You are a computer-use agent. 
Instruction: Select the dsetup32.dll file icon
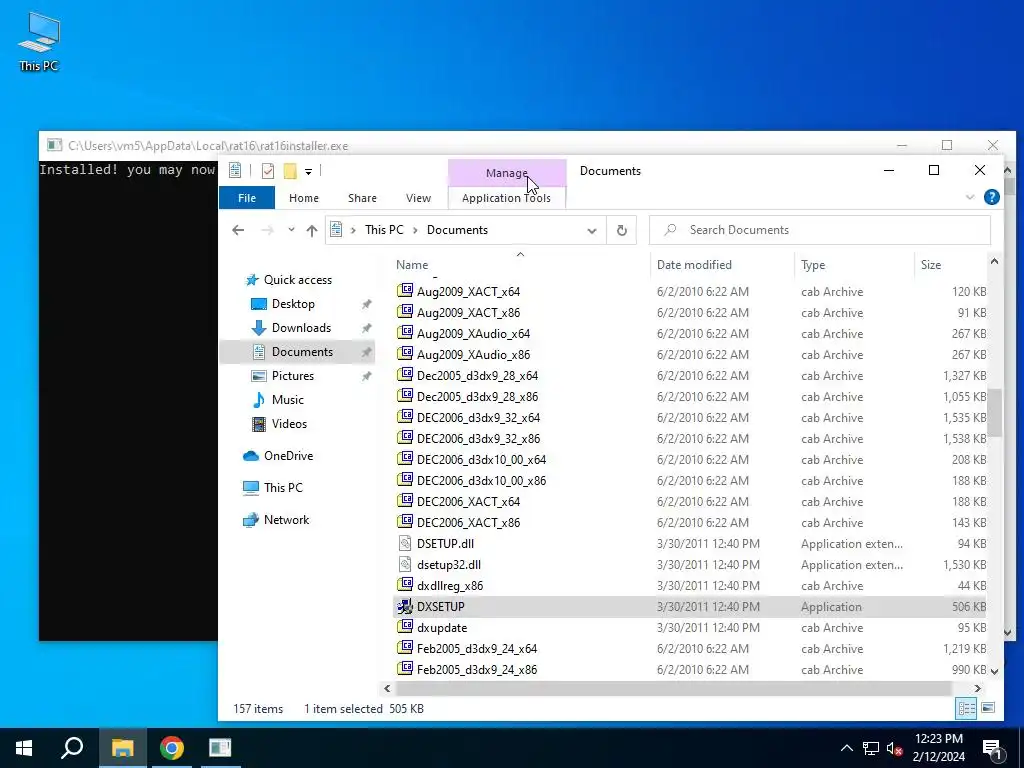coord(405,564)
